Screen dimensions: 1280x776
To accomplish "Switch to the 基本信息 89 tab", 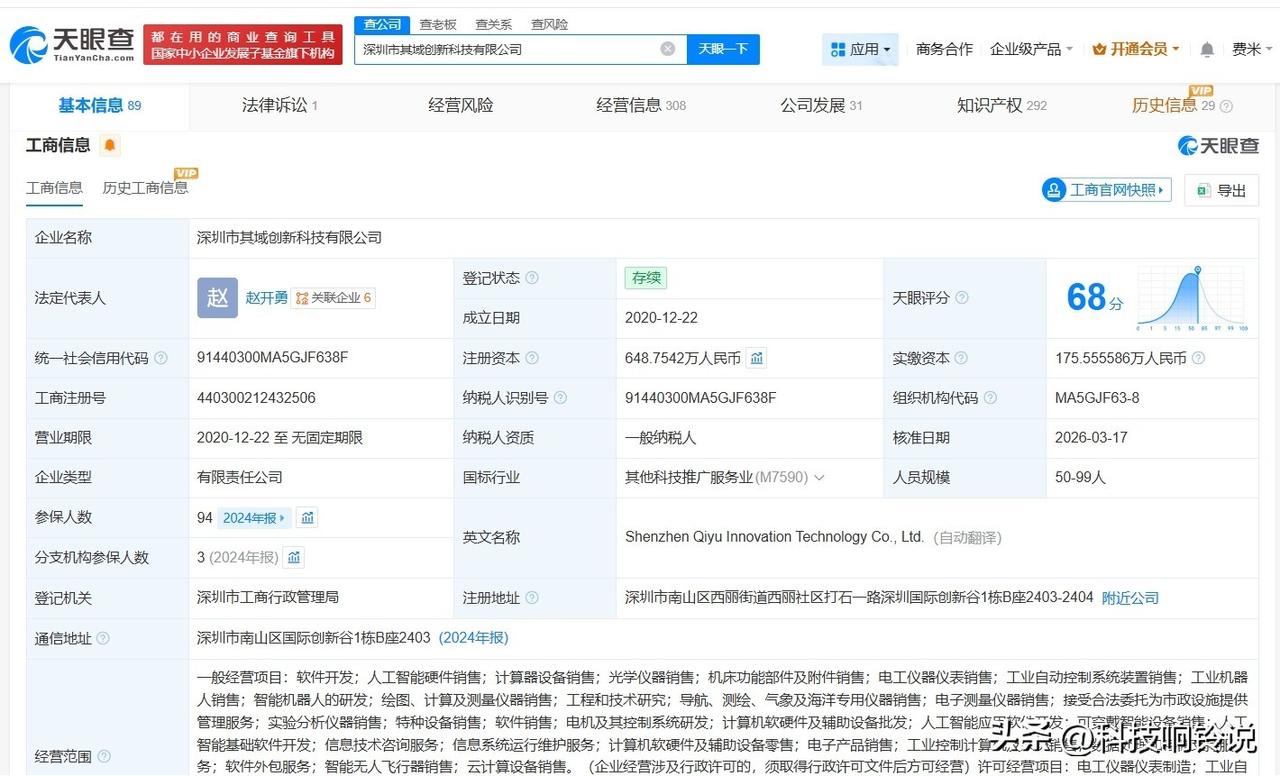I will (99, 105).
